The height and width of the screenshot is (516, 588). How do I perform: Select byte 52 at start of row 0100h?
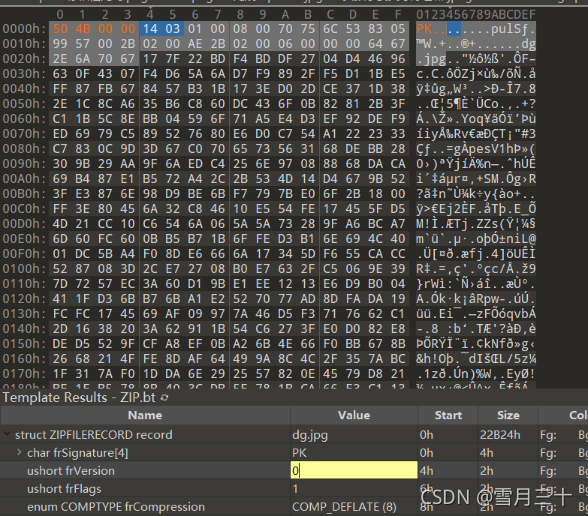tap(60, 269)
